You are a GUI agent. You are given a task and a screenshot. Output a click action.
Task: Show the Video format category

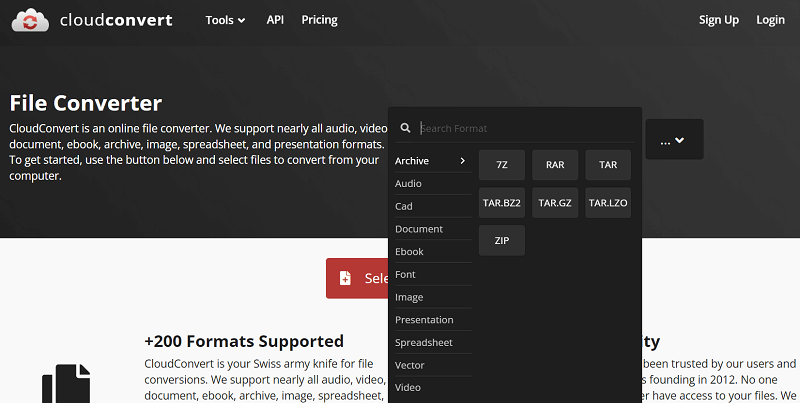(408, 387)
